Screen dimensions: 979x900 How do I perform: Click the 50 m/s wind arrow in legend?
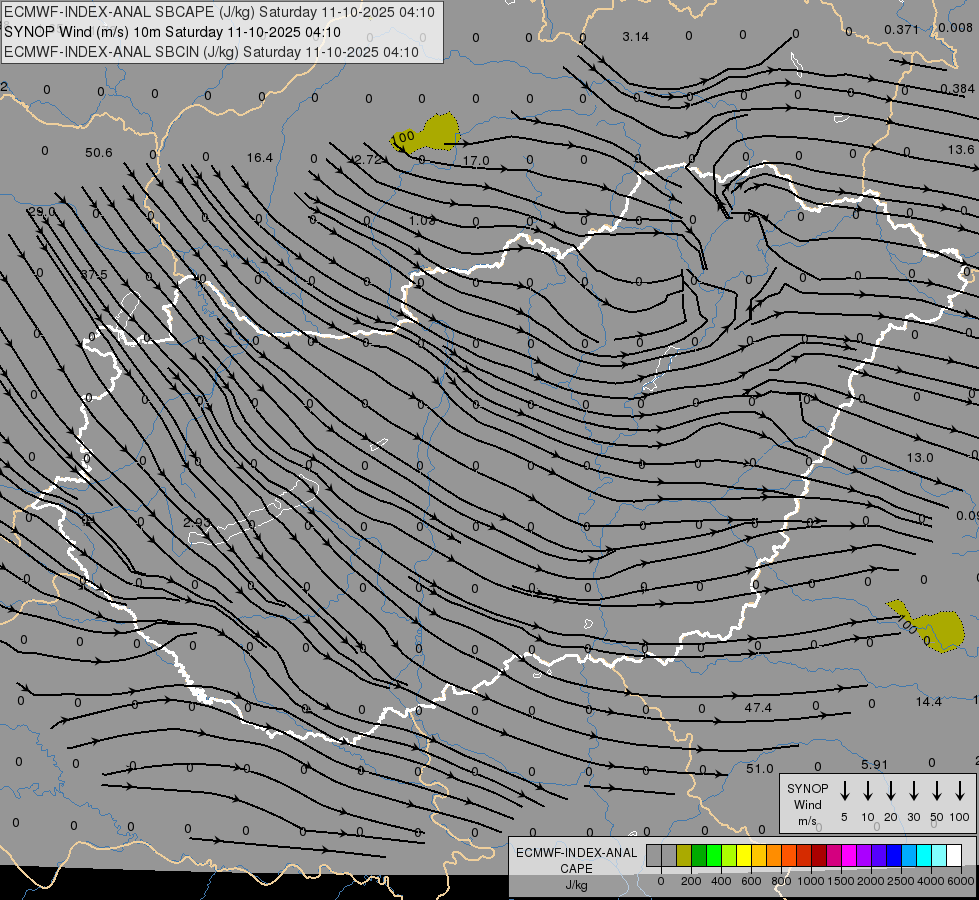937,790
